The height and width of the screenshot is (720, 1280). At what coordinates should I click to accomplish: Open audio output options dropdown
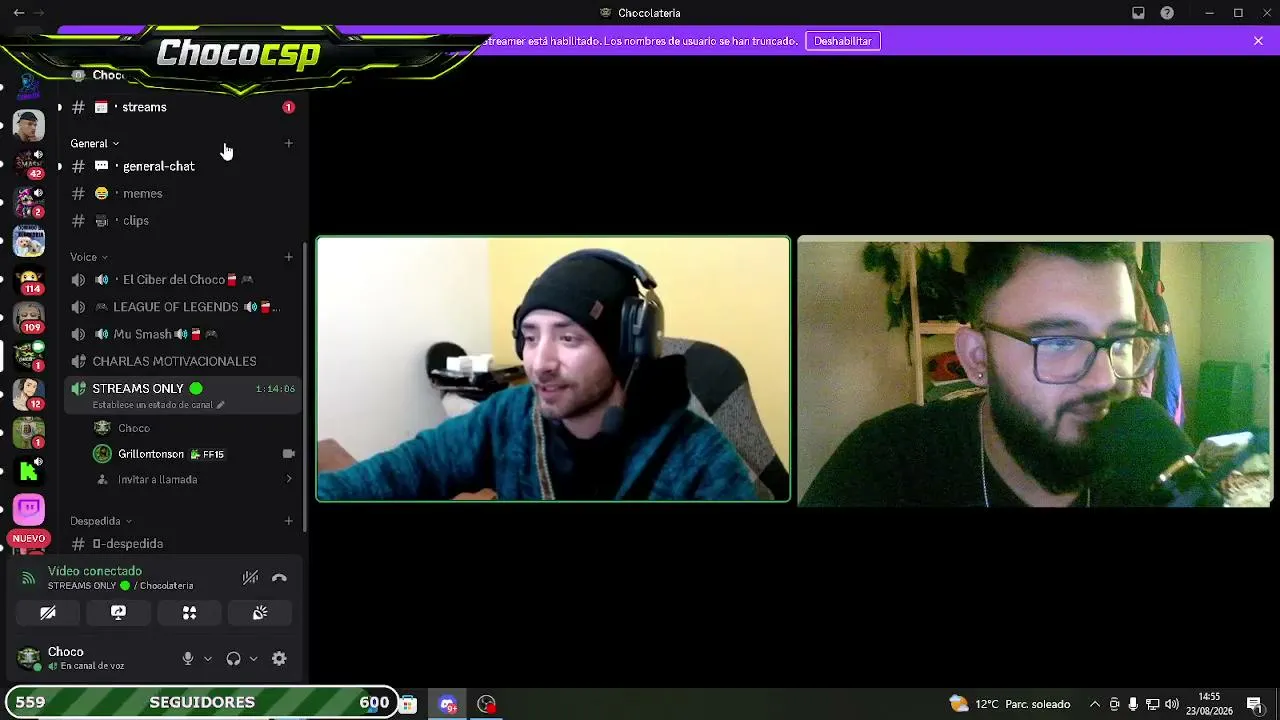tap(253, 659)
